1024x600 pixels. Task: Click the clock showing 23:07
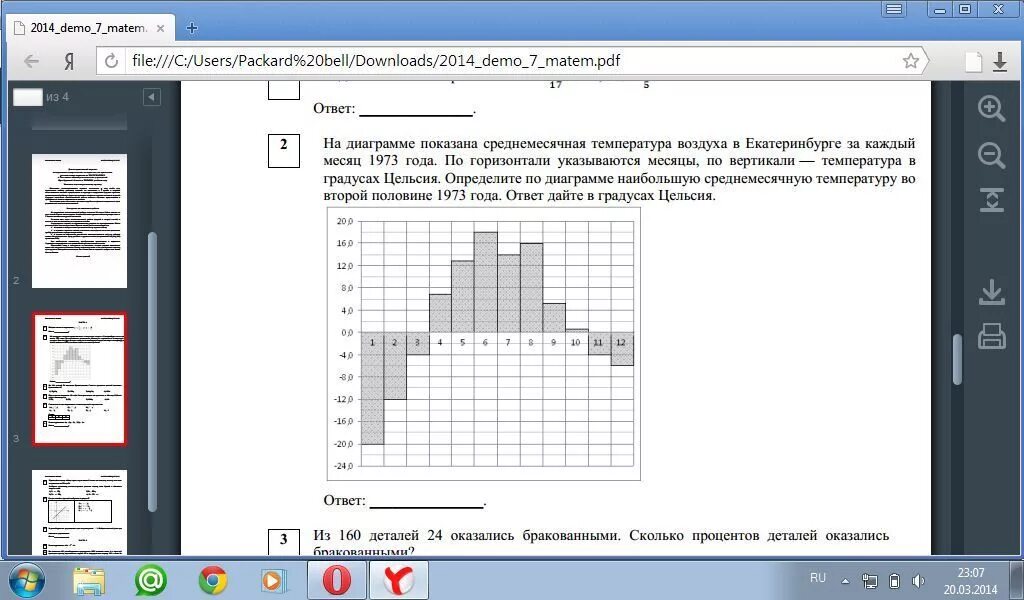coord(970,573)
